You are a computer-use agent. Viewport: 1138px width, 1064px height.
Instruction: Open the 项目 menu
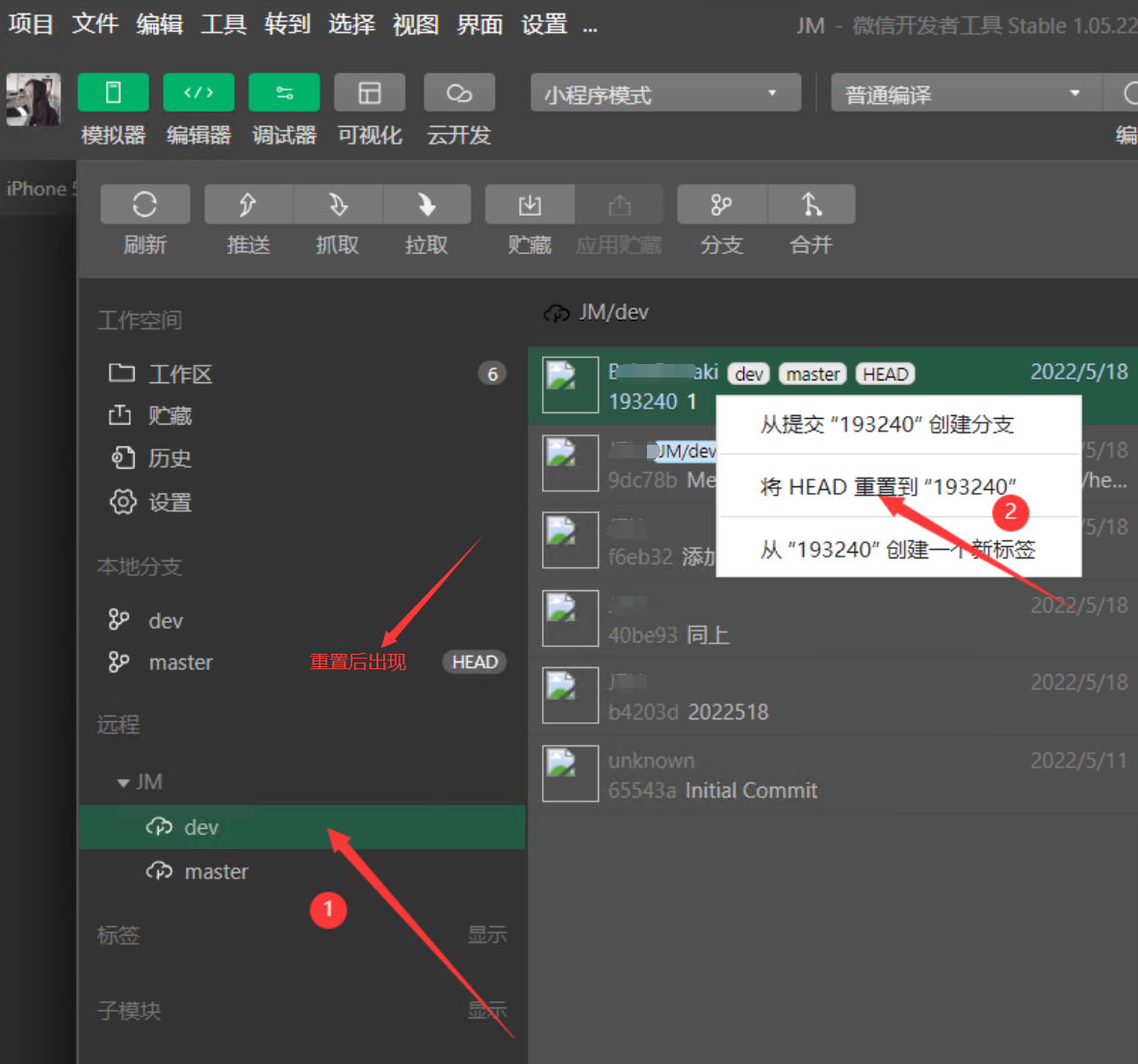31,25
